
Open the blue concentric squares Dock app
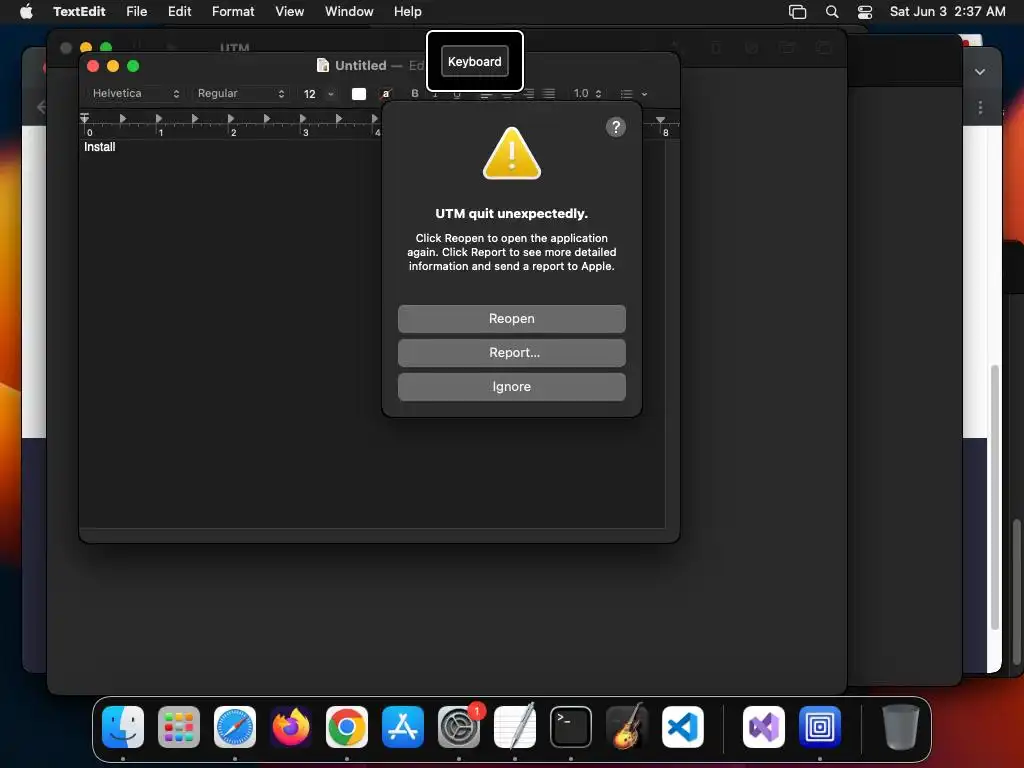click(820, 727)
